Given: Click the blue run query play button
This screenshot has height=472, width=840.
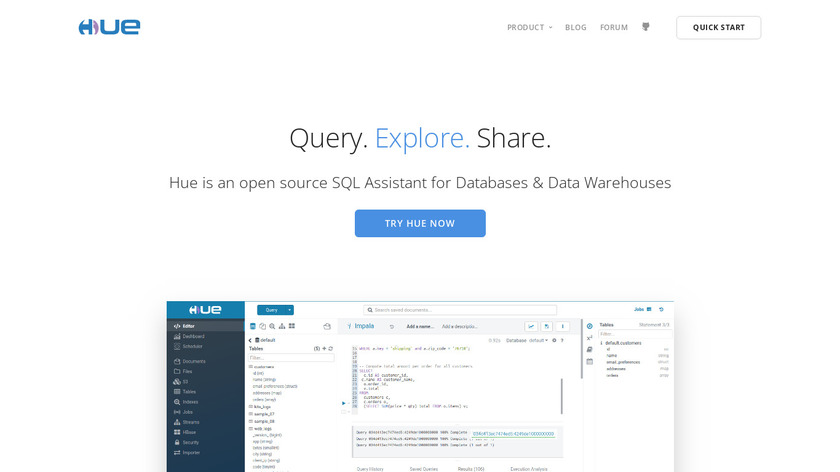Looking at the screenshot, I should pos(343,403).
